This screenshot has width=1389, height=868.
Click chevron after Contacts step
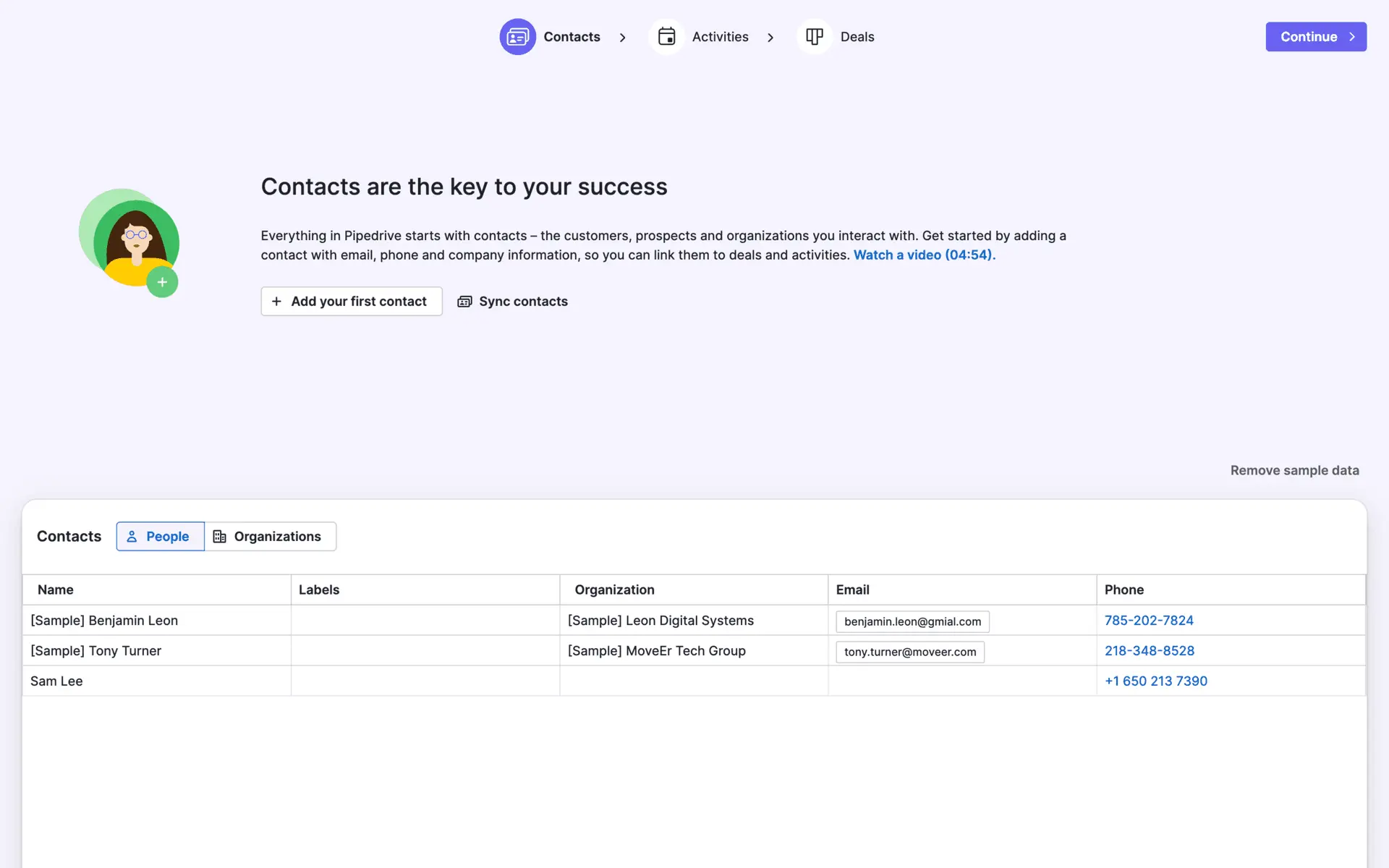(x=623, y=38)
